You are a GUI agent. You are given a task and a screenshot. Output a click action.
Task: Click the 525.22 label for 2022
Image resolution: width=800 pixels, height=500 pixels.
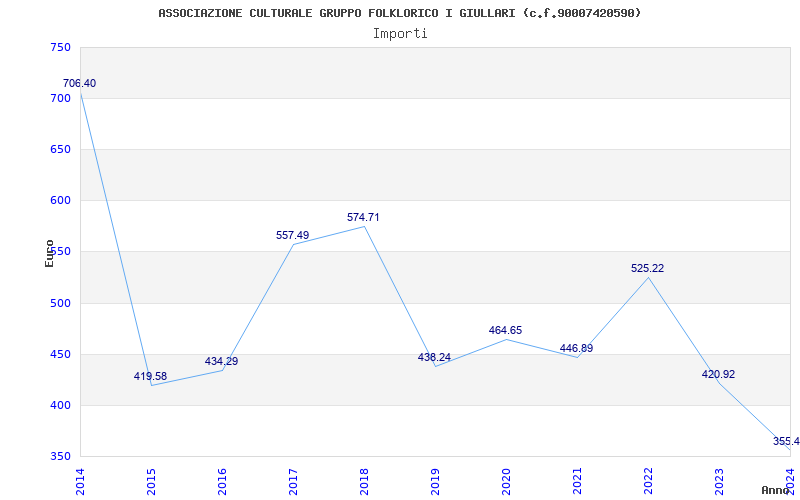tap(647, 268)
